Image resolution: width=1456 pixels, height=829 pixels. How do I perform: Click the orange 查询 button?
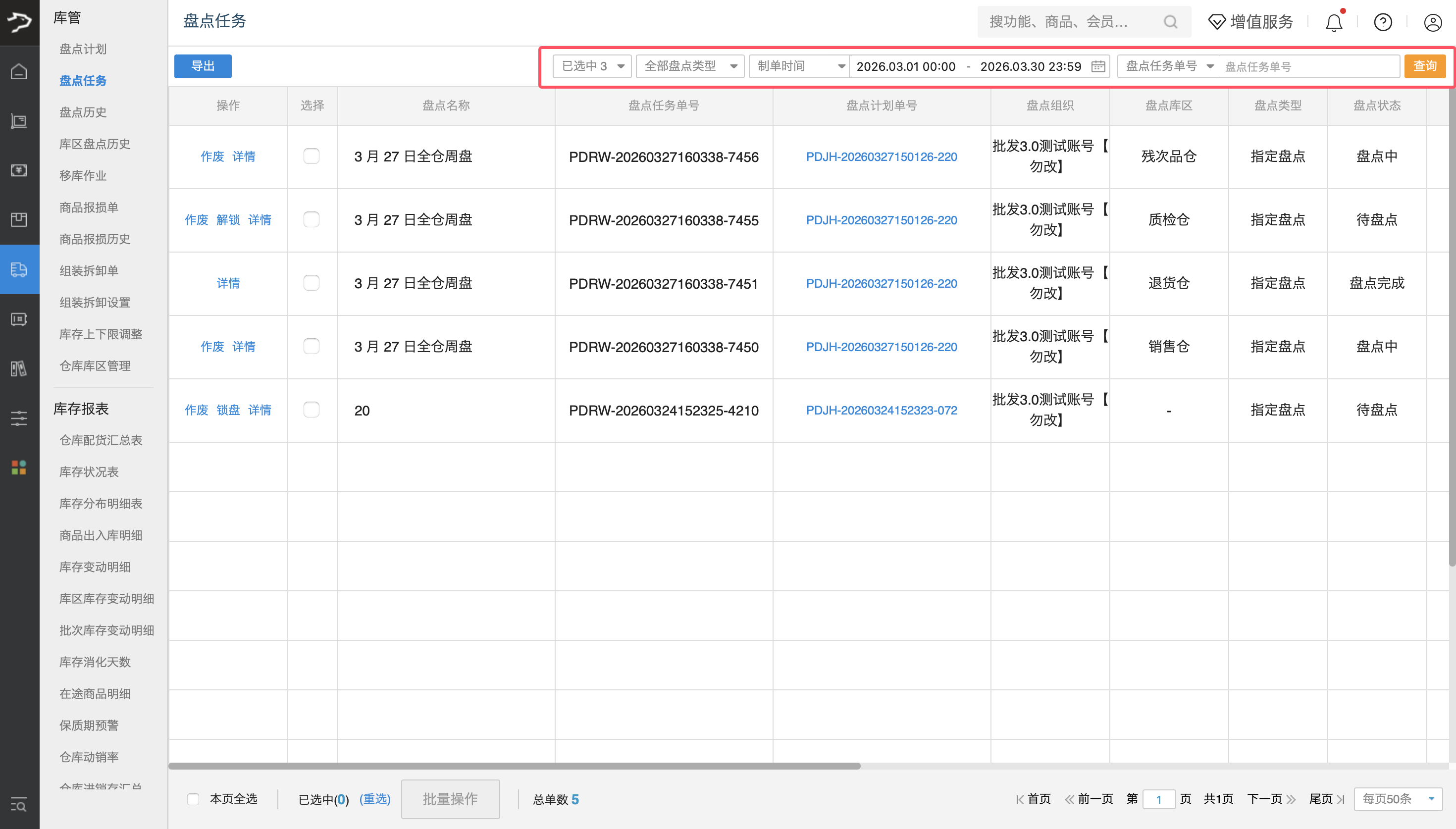click(1424, 66)
